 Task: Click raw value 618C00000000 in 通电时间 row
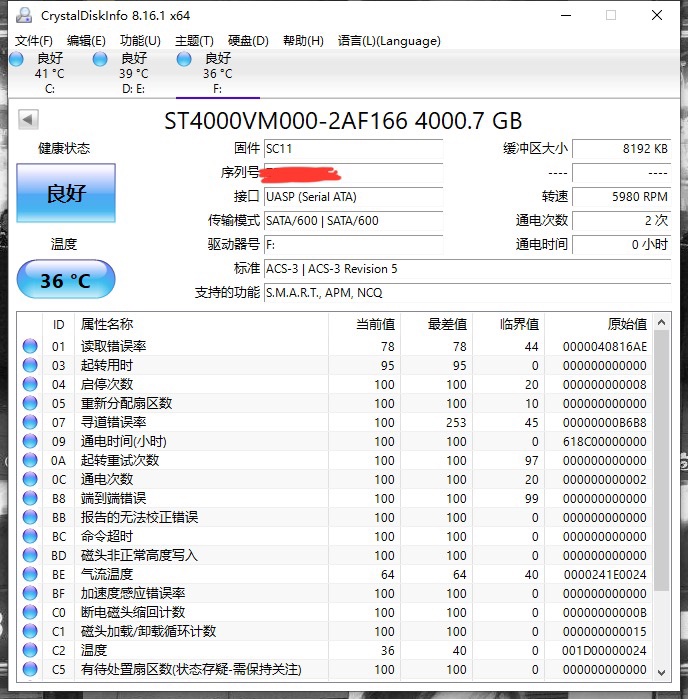coord(605,441)
